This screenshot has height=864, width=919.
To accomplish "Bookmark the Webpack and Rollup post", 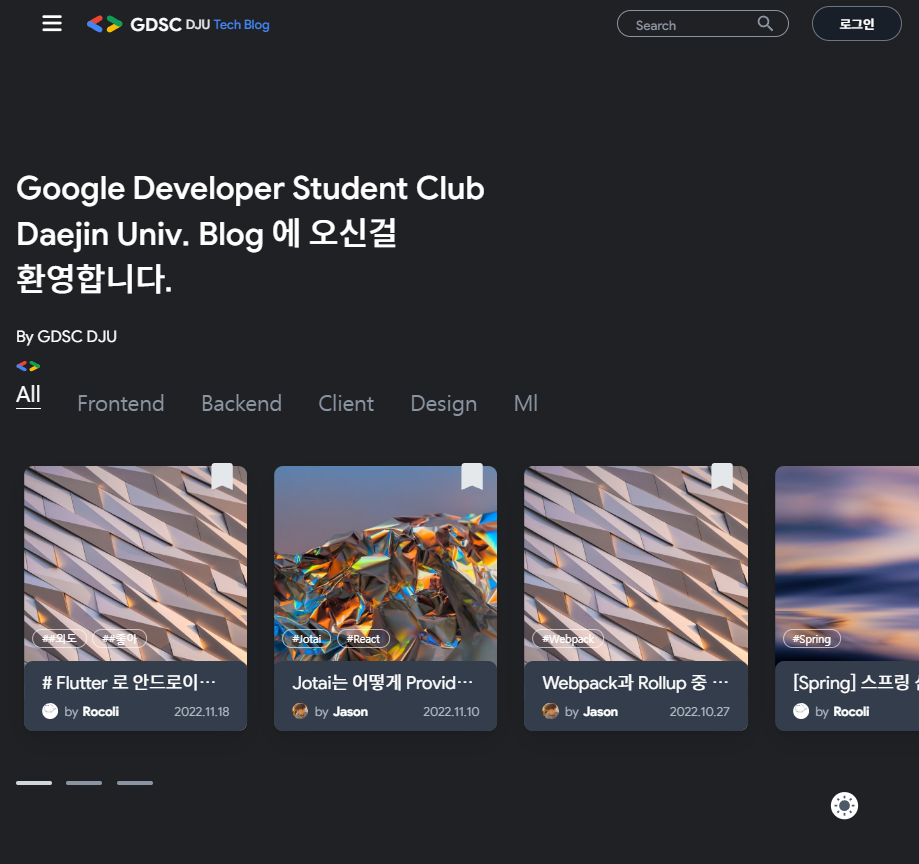I will pos(722,477).
